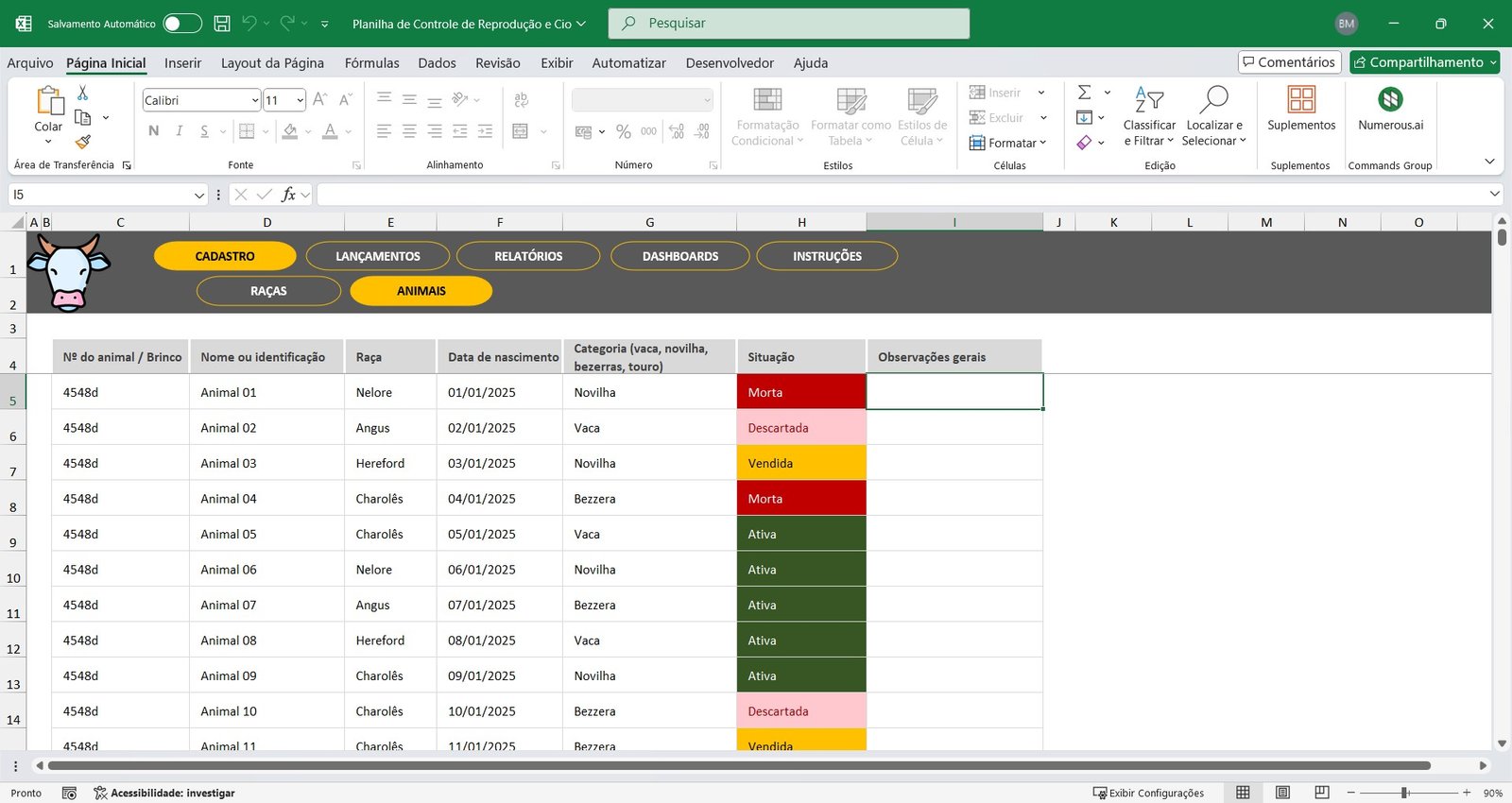Click the Pesquisar search box
1512x803 pixels.
point(789,24)
